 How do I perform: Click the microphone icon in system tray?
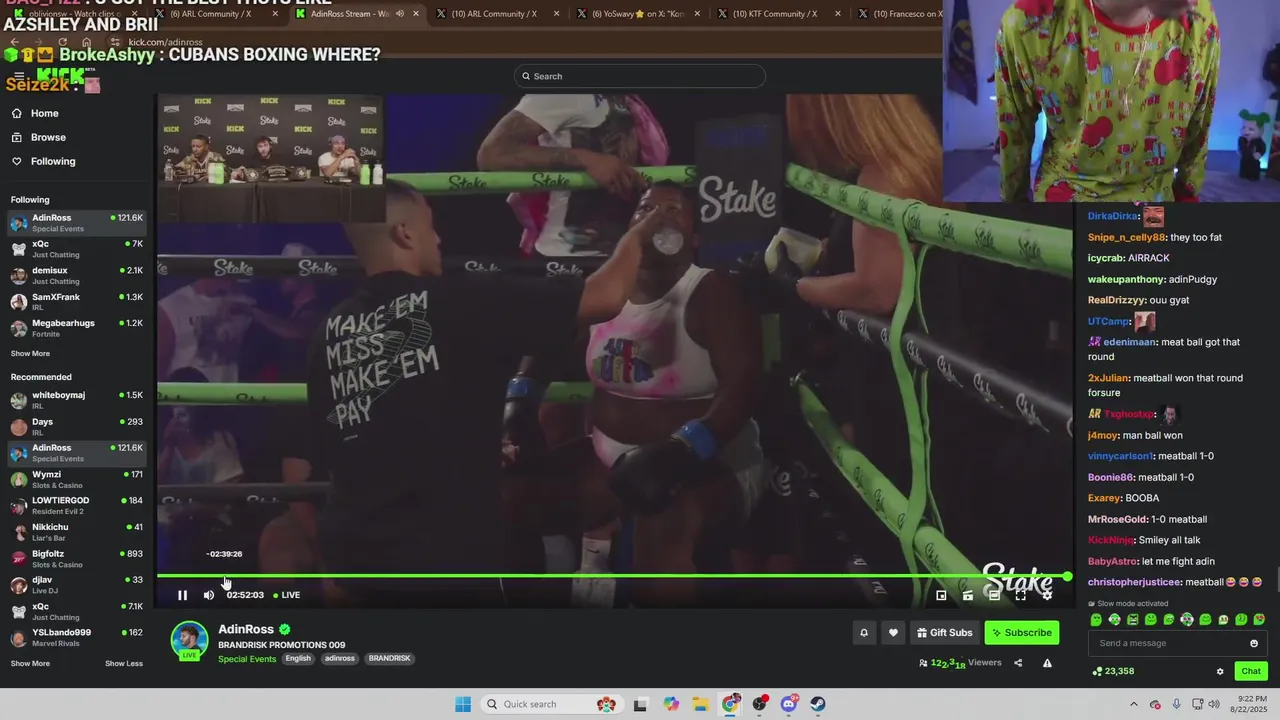pos(1177,704)
